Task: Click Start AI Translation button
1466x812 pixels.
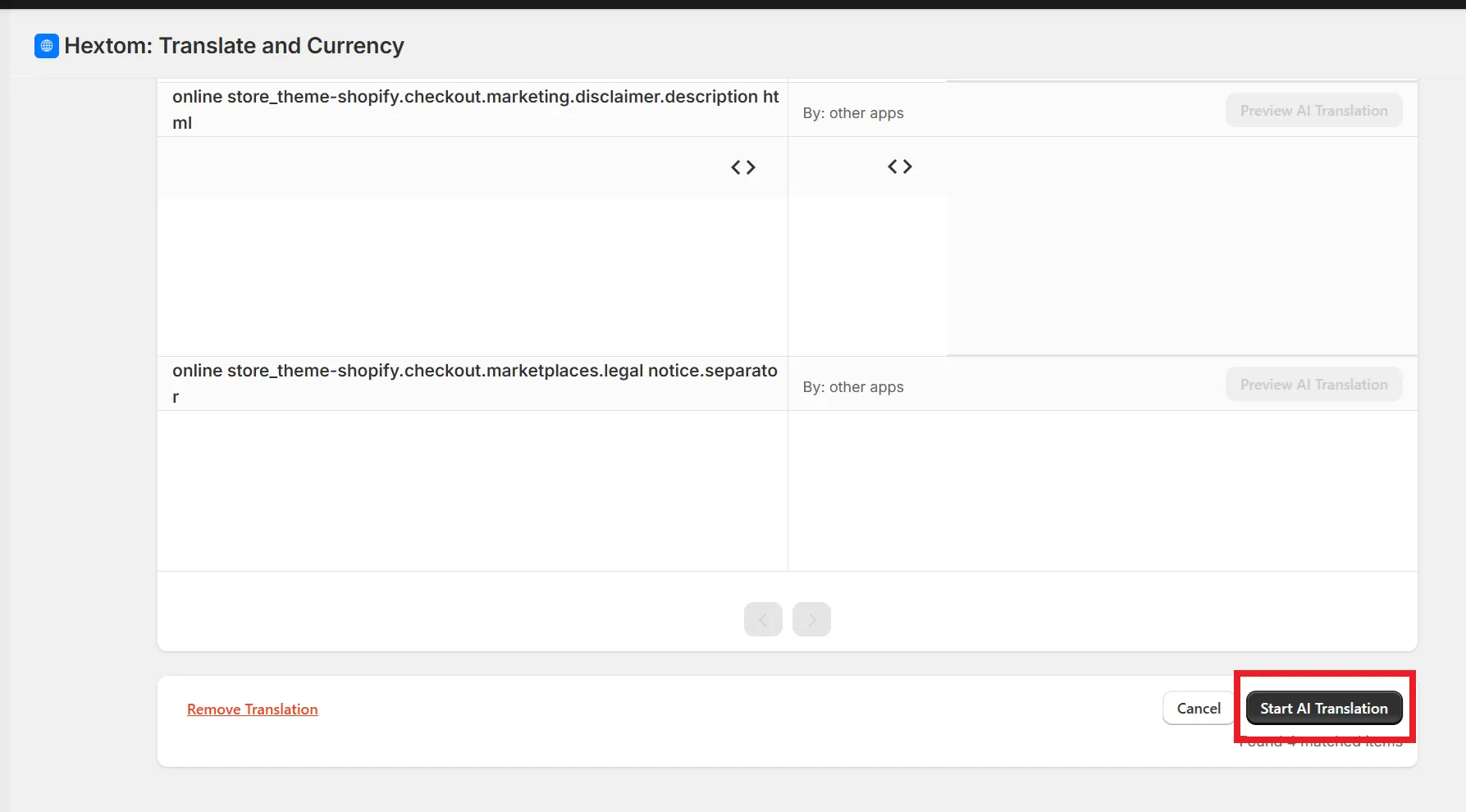Action: click(x=1324, y=709)
